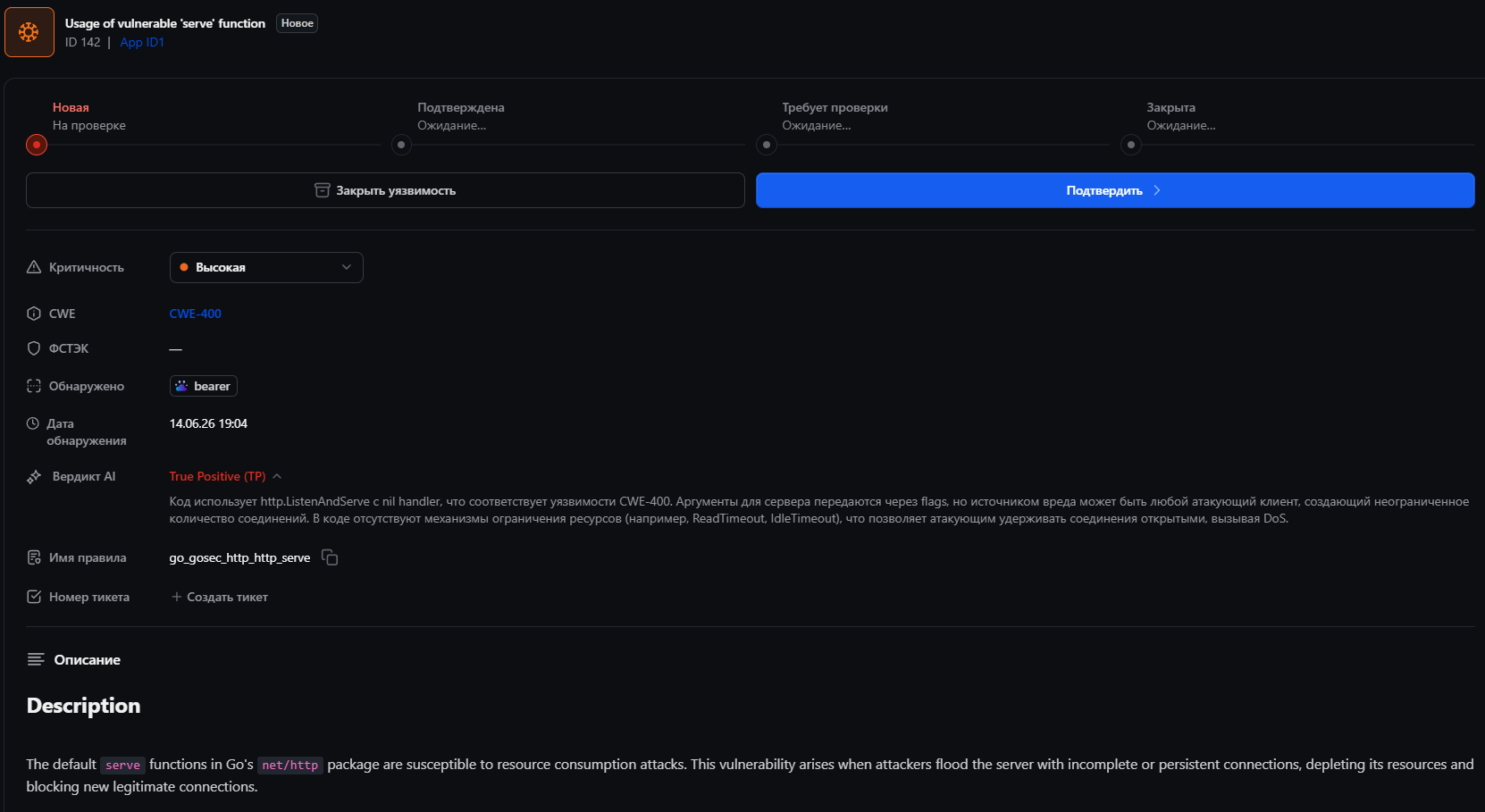Click the Имя правила document icon
1485x812 pixels.
[x=34, y=557]
